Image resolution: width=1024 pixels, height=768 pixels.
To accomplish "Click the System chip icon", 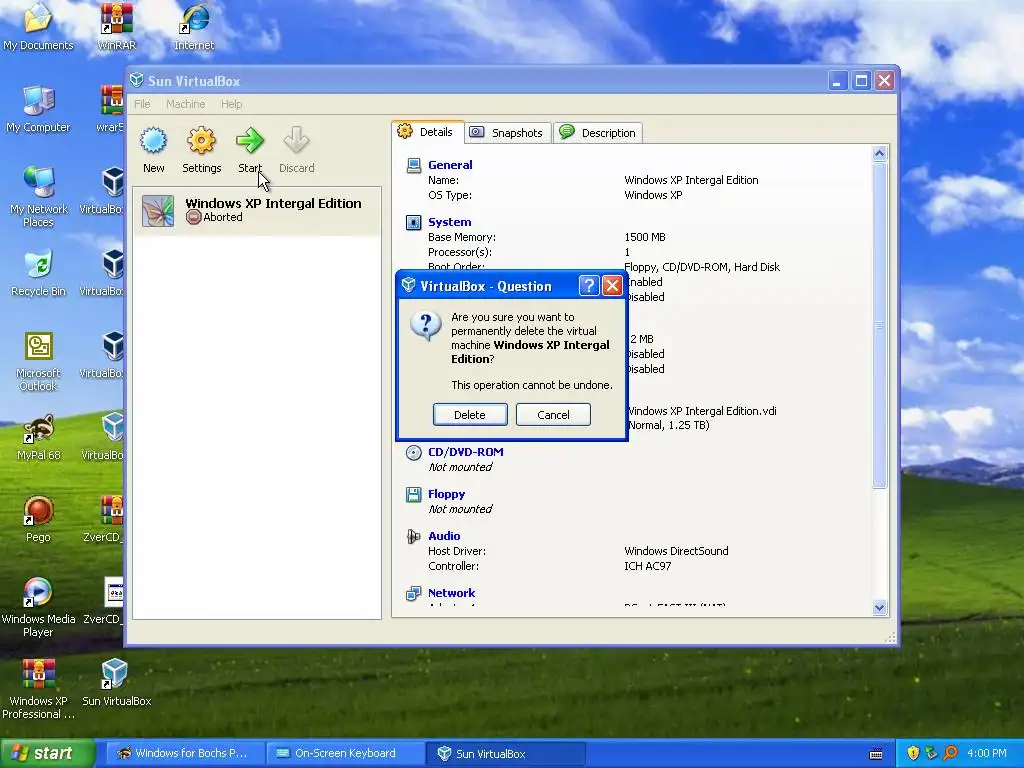I will [x=413, y=222].
